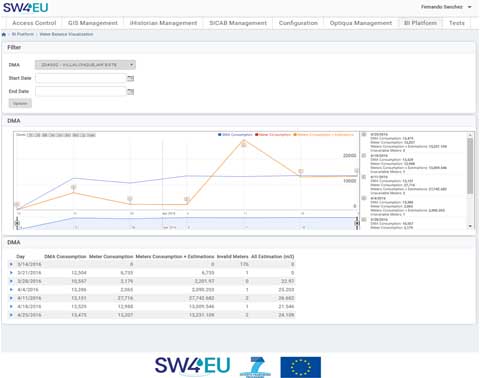Image resolution: width=480 pixels, height=378 pixels.
Task: Expand the 3/14/2016 table row
Action: click(11, 264)
